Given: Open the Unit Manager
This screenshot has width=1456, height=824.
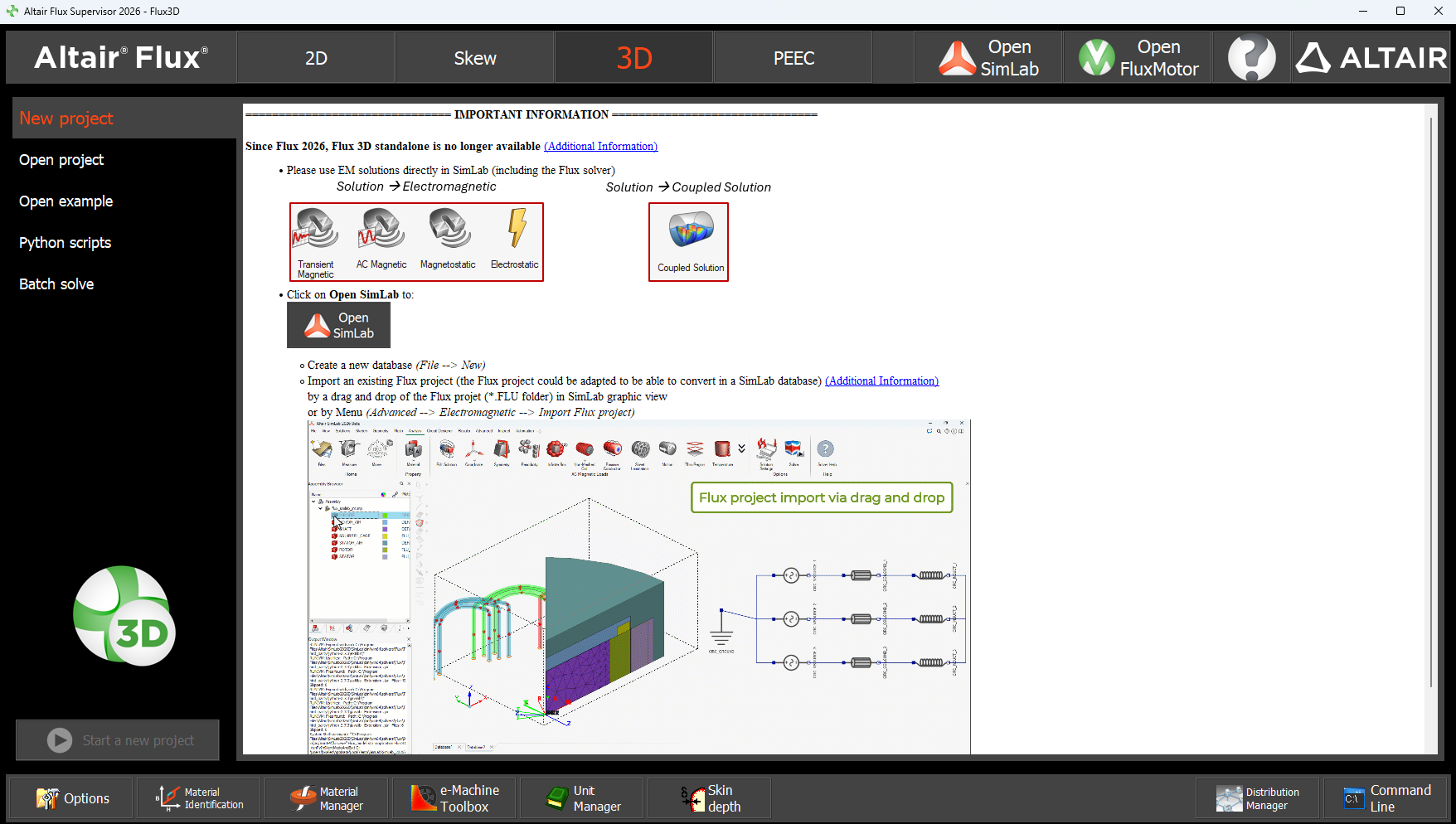Looking at the screenshot, I should 582,798.
